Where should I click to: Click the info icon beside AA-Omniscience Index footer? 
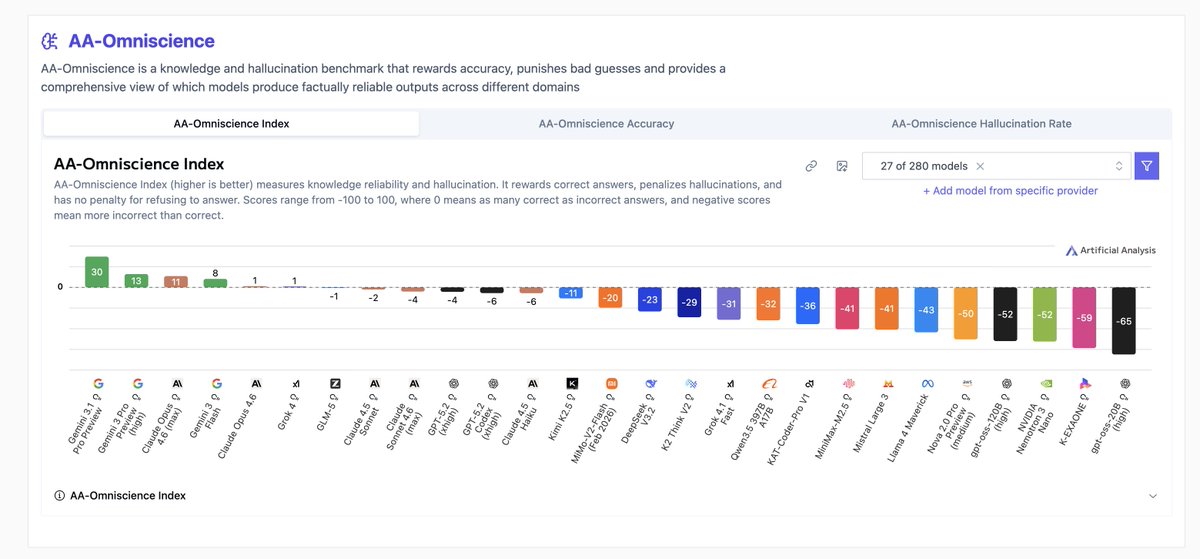[x=60, y=495]
